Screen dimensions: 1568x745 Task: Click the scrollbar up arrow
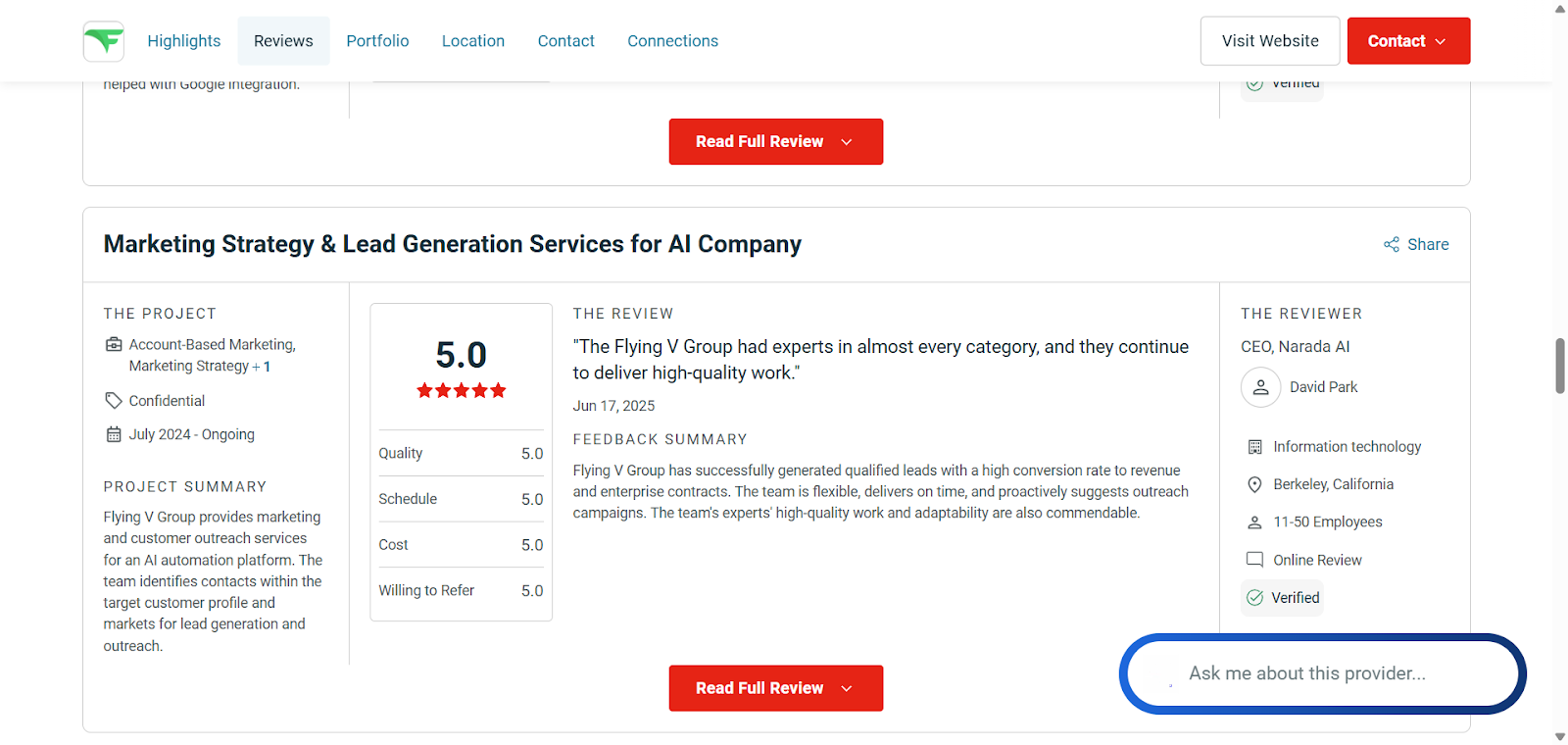tap(1560, 8)
